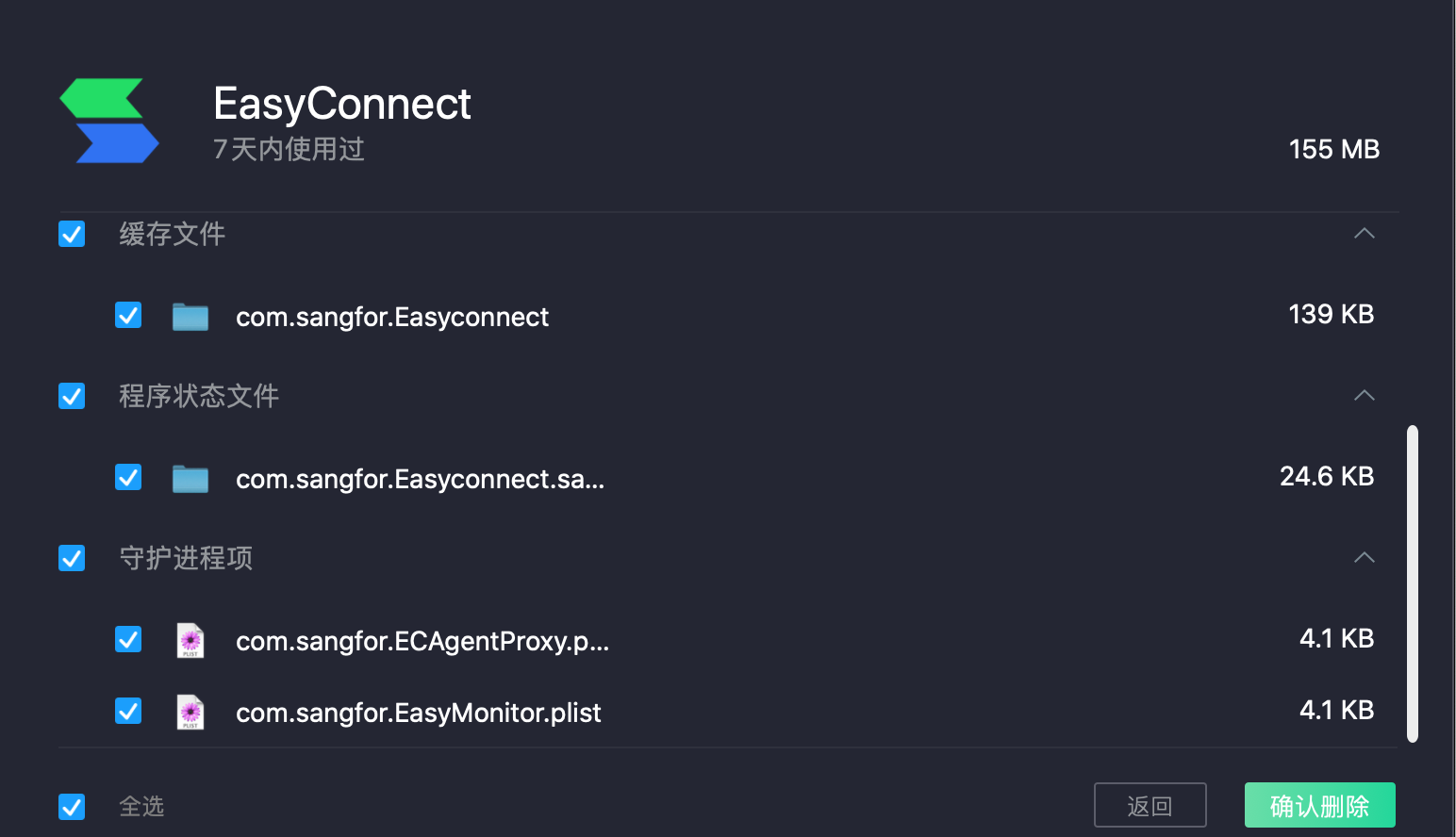This screenshot has height=837, width=1456.
Task: Click the plist icon for com.sangfor.EasyMonitor.plist
Action: pyautogui.click(x=190, y=712)
